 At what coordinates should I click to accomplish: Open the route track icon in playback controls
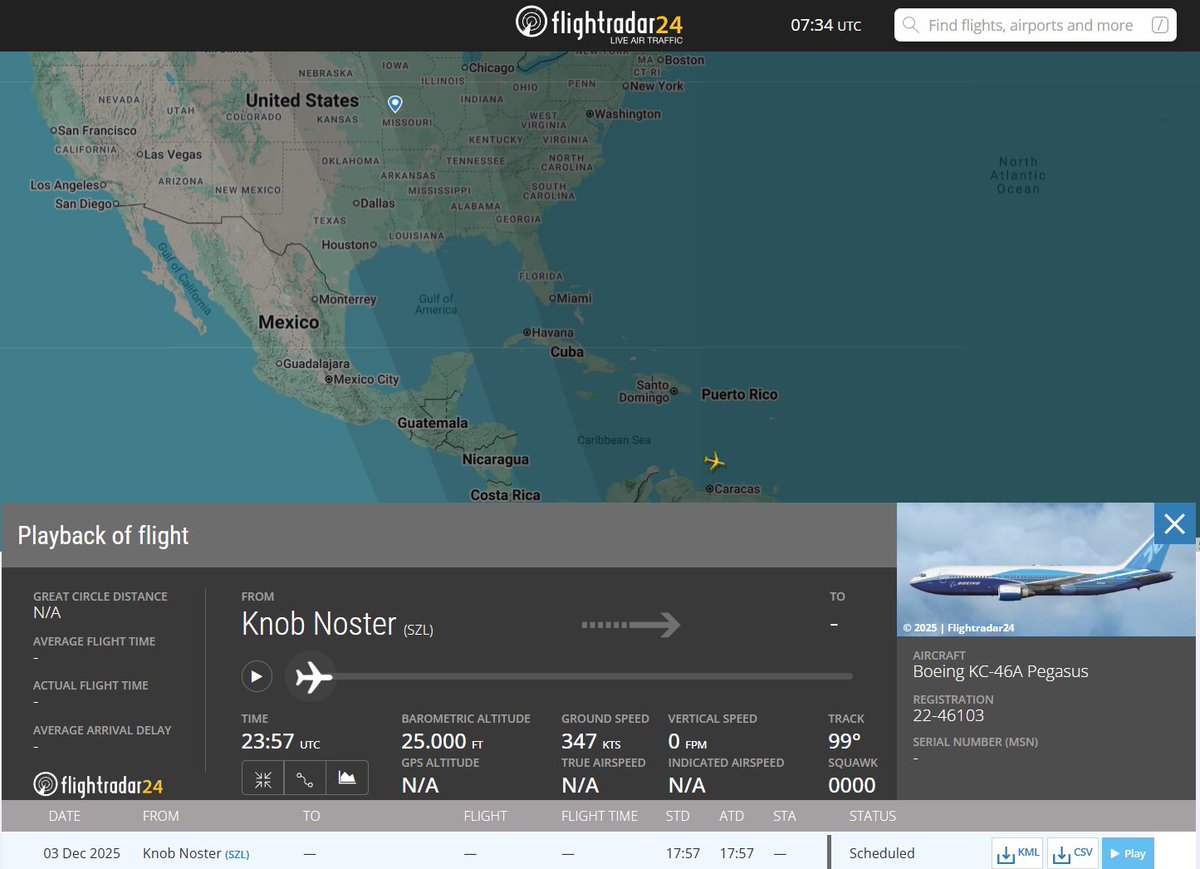pos(304,777)
